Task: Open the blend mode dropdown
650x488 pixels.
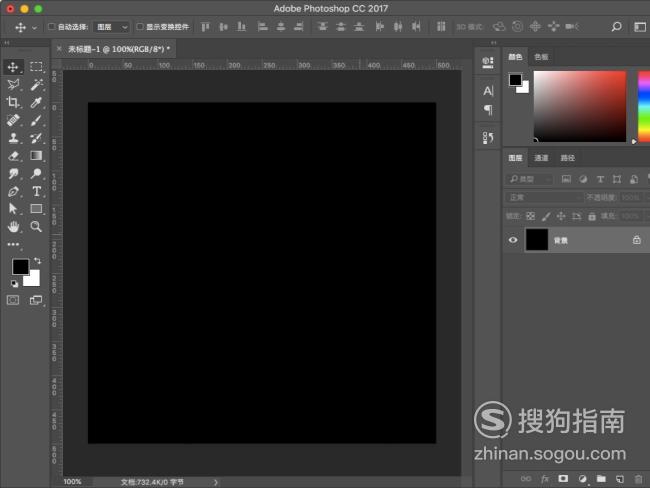Action: 544,197
